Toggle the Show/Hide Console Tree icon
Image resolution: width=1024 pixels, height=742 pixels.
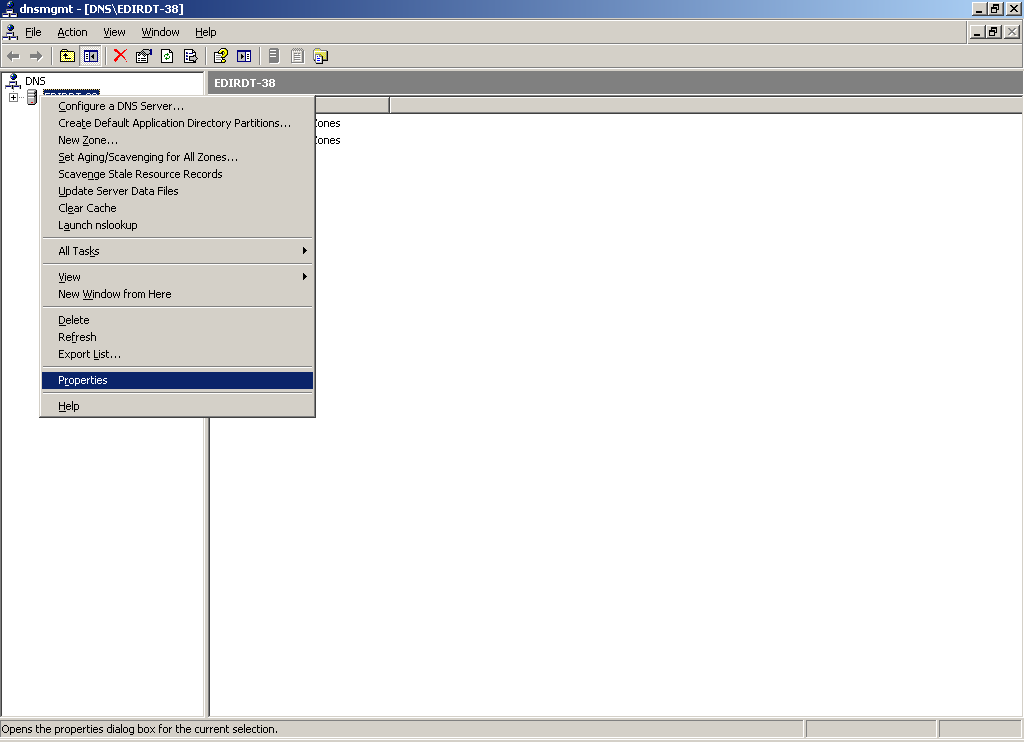[90, 56]
